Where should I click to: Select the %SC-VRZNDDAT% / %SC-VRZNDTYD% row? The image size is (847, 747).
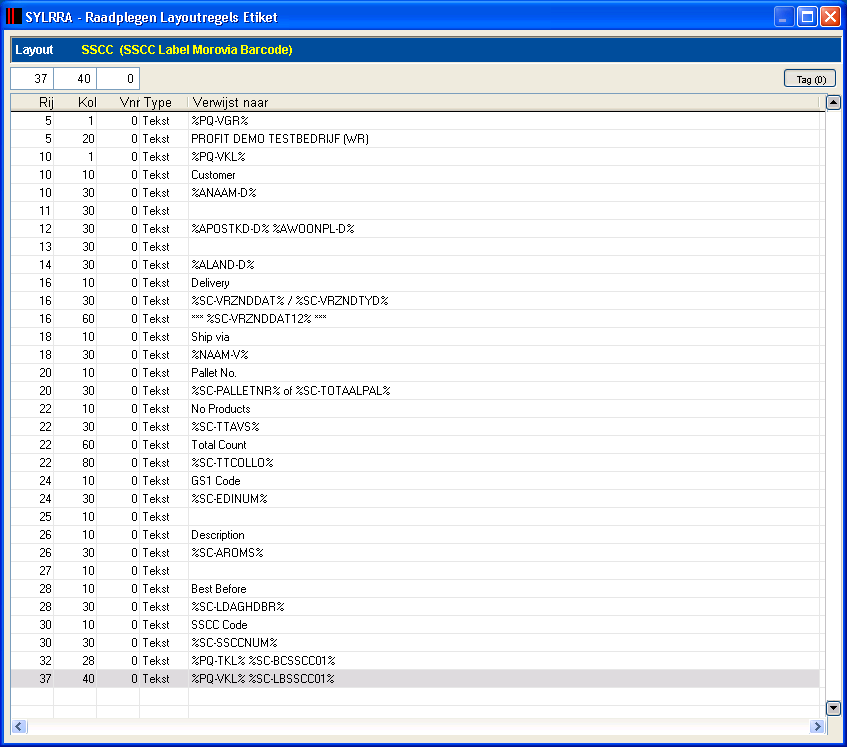(x=415, y=301)
